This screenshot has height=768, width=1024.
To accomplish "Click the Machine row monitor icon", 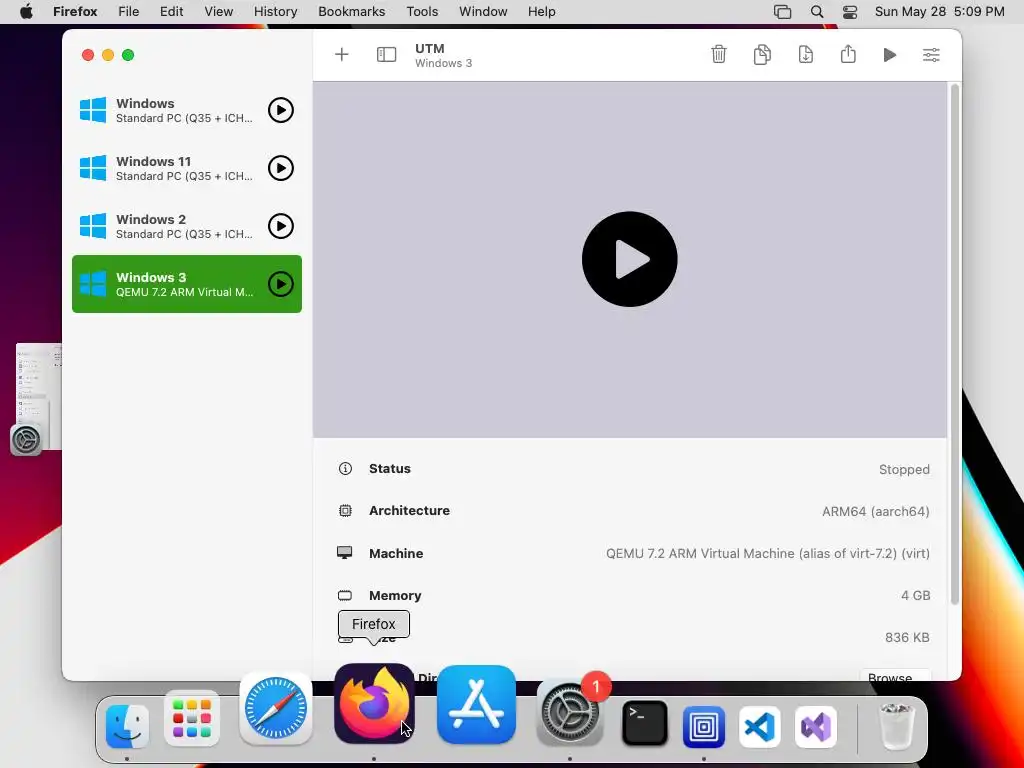I will coord(344,553).
